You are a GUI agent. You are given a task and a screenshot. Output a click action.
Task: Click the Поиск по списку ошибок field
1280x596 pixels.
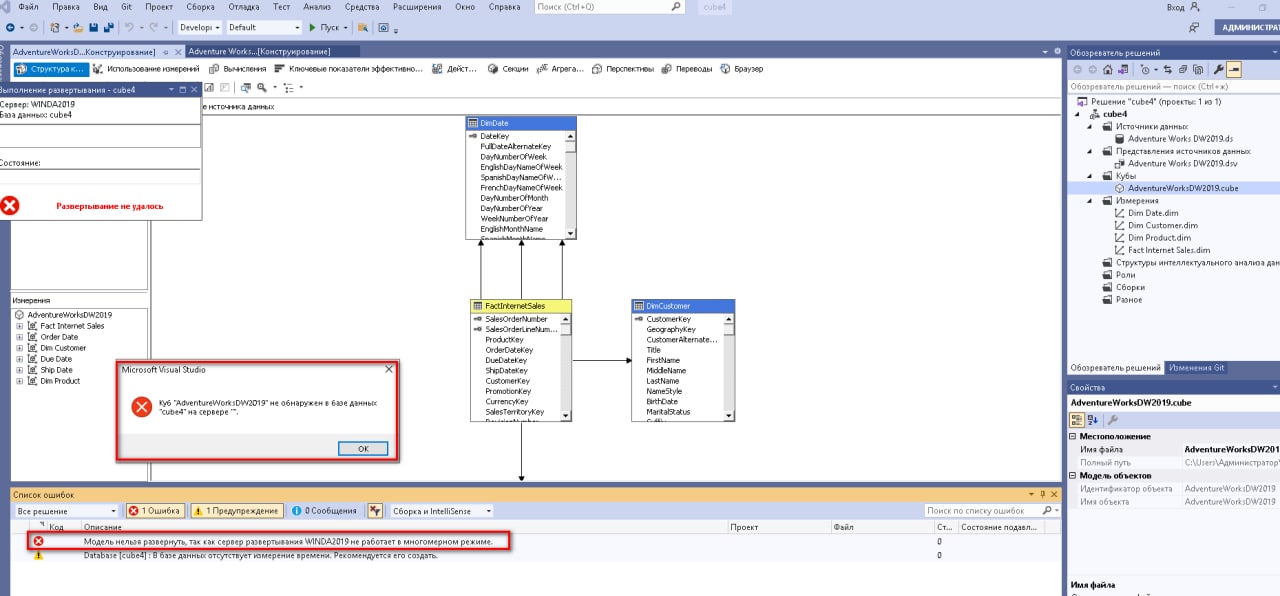[x=985, y=511]
